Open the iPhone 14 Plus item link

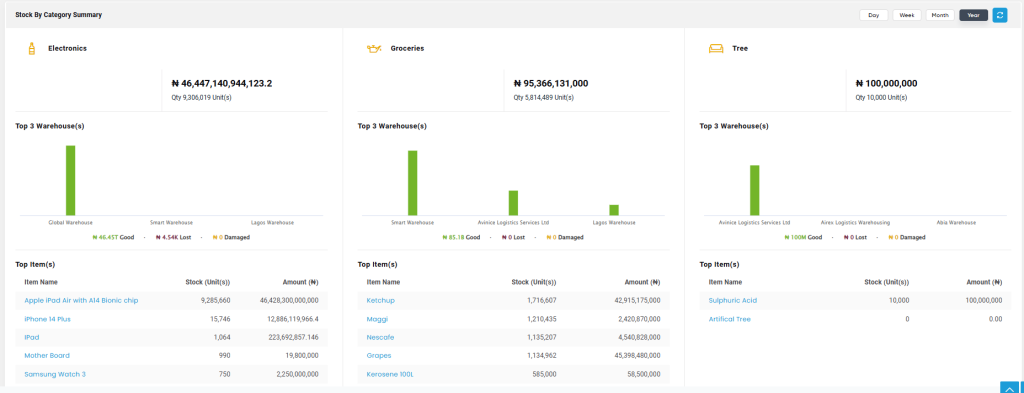[x=47, y=319]
